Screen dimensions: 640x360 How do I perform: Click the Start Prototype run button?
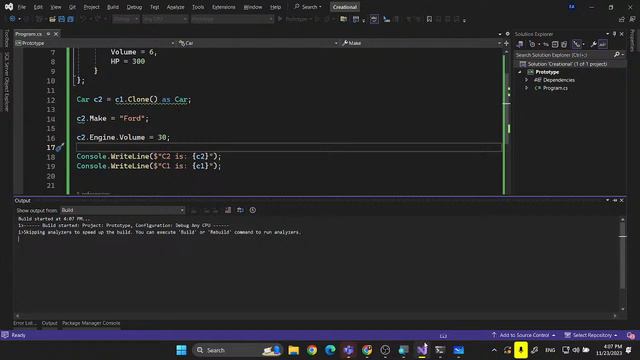coord(294,19)
